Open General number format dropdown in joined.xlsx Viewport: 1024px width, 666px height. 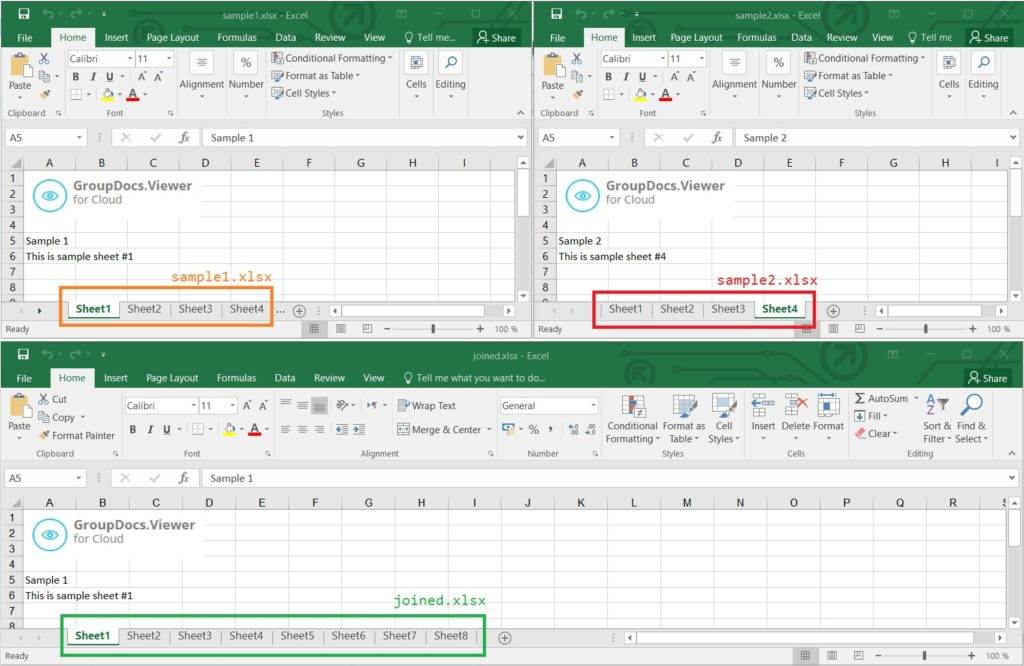(592, 406)
